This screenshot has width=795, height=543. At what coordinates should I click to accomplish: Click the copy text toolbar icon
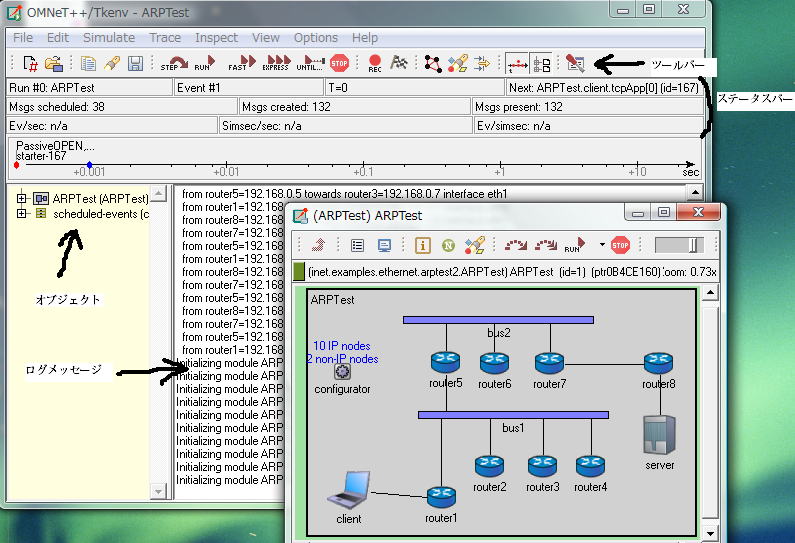pyautogui.click(x=88, y=64)
